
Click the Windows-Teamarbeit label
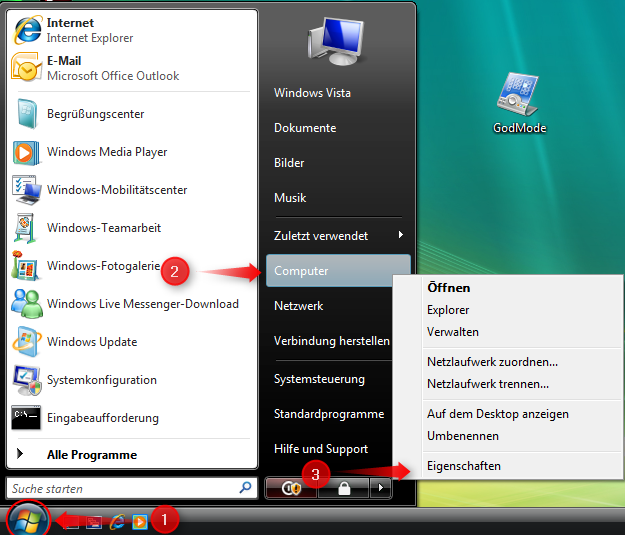click(104, 228)
